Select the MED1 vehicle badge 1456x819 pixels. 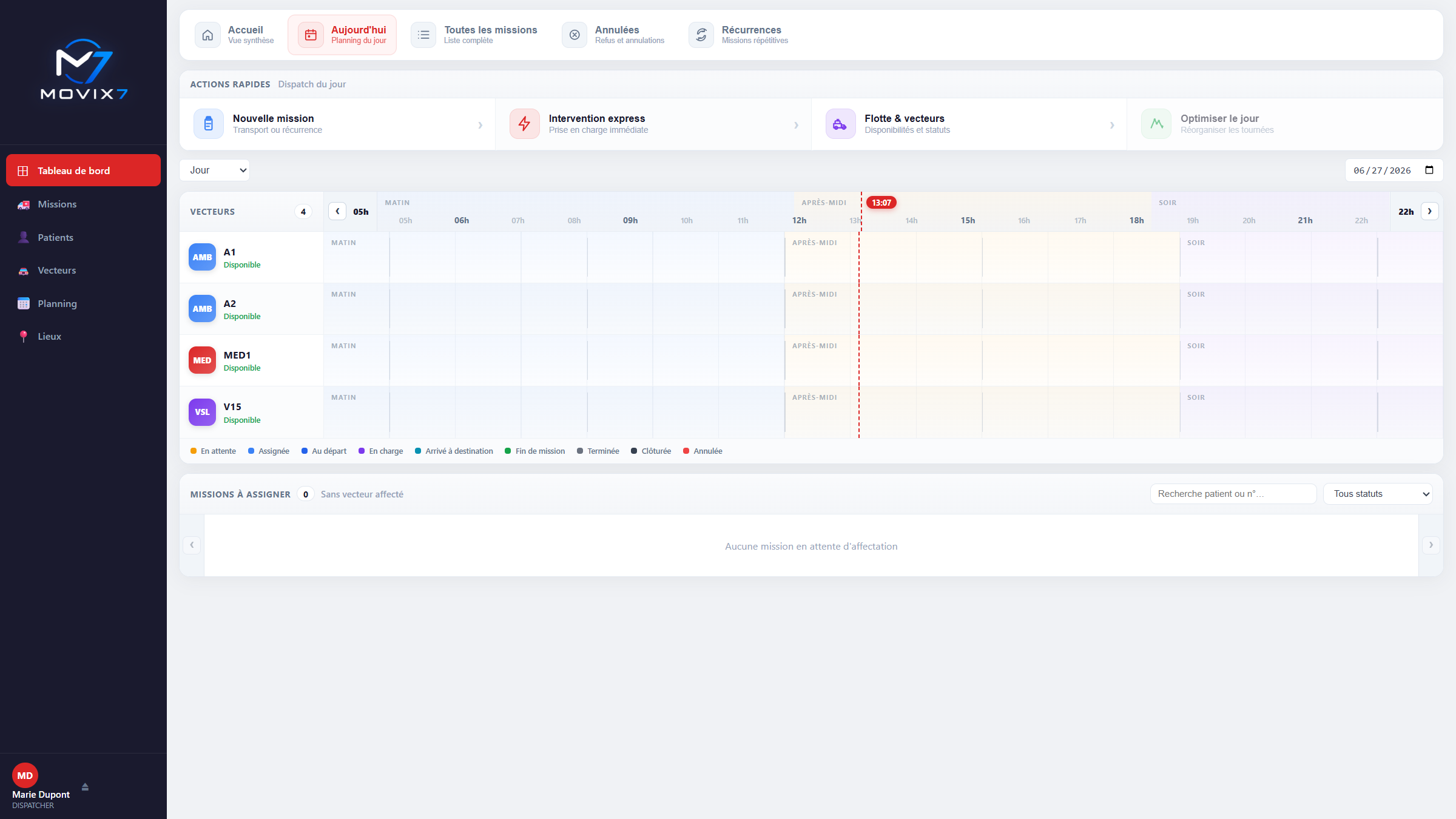tap(202, 360)
